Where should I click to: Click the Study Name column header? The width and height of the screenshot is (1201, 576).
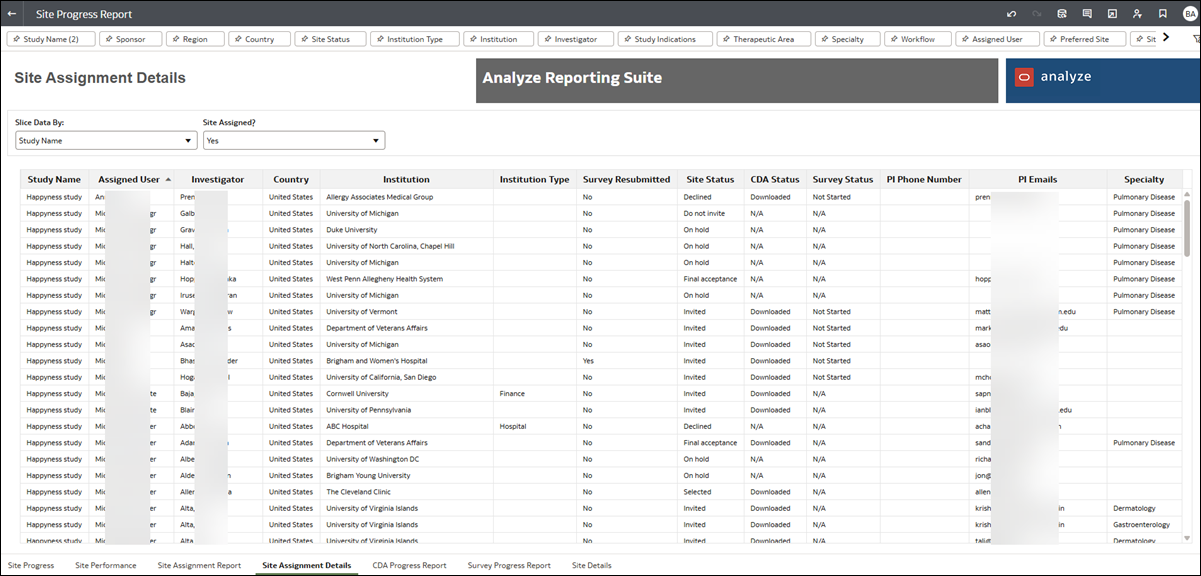coord(54,180)
